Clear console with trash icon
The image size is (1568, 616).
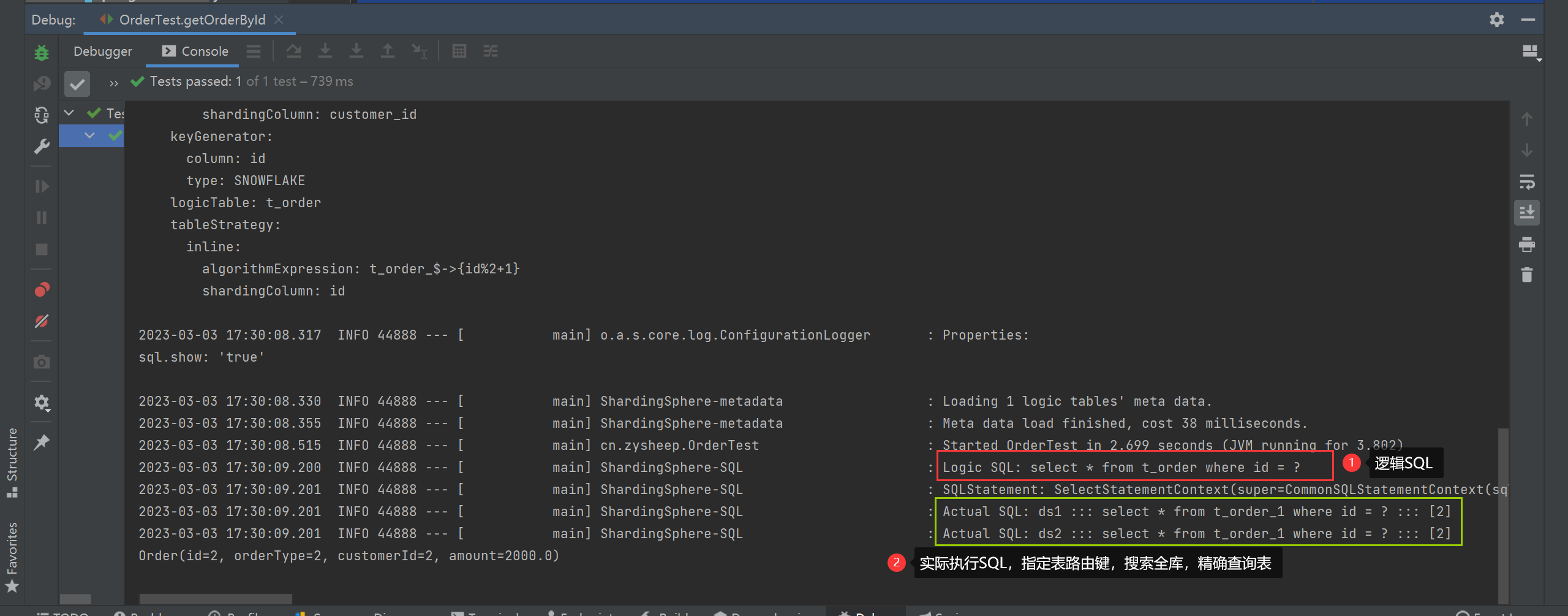click(x=1527, y=275)
